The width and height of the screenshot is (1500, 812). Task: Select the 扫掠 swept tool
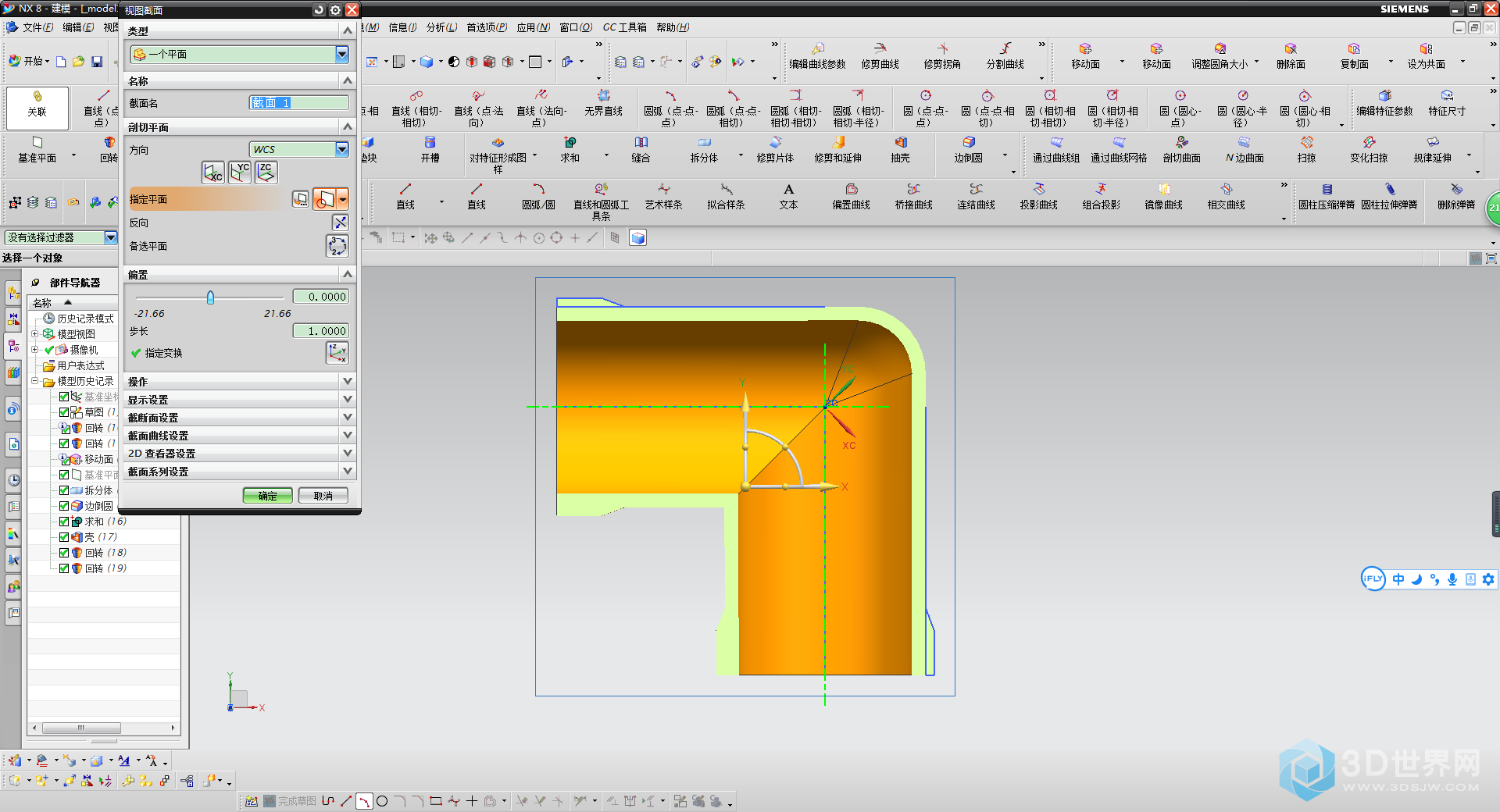(x=1307, y=149)
